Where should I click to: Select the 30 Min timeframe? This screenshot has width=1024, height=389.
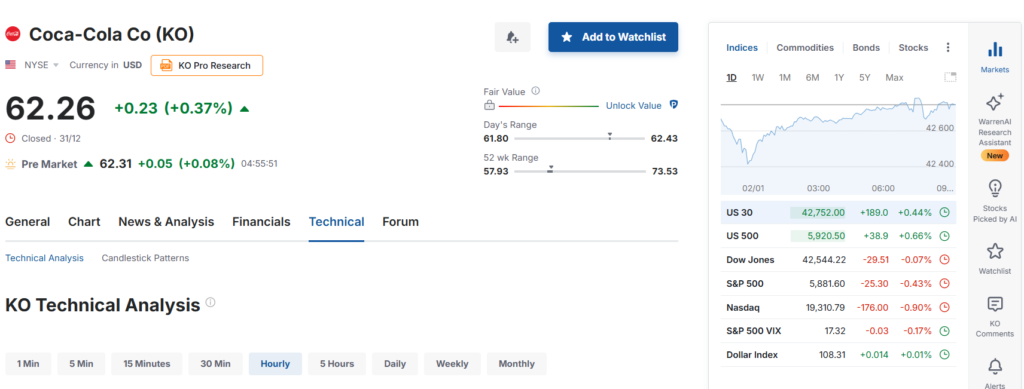(216, 364)
